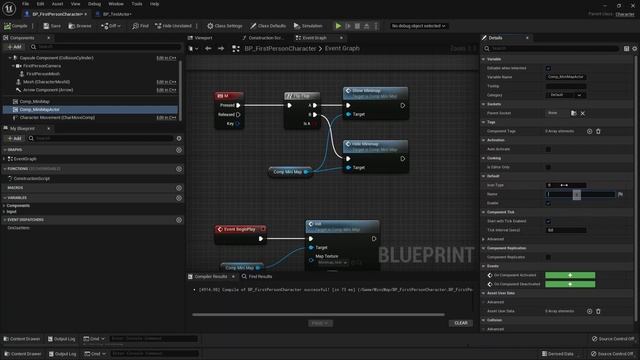Add a new macro via Macros plus icon

tap(179, 188)
